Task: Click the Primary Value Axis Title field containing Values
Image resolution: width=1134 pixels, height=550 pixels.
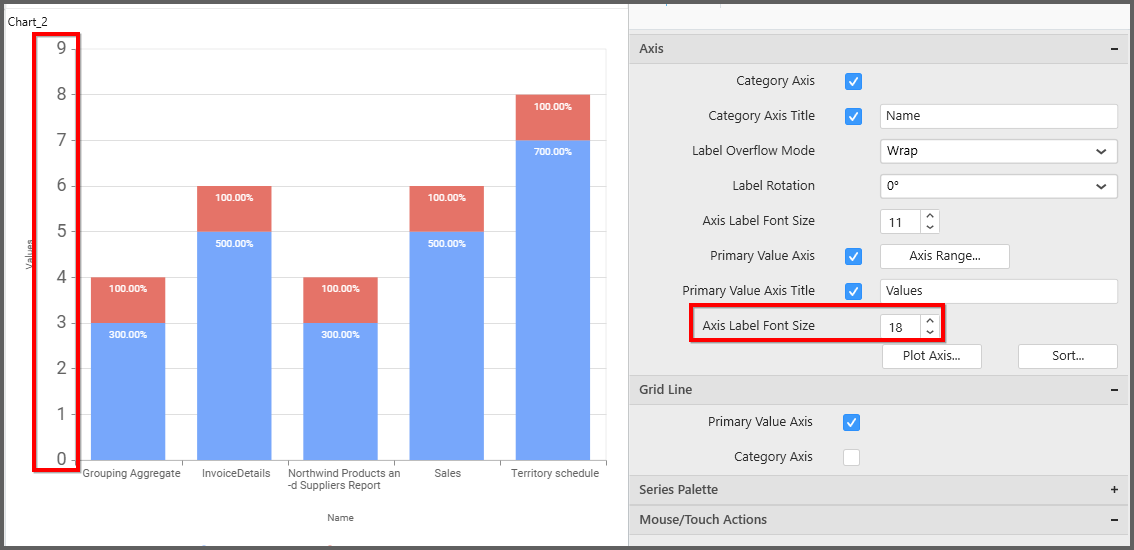Action: [x=998, y=291]
